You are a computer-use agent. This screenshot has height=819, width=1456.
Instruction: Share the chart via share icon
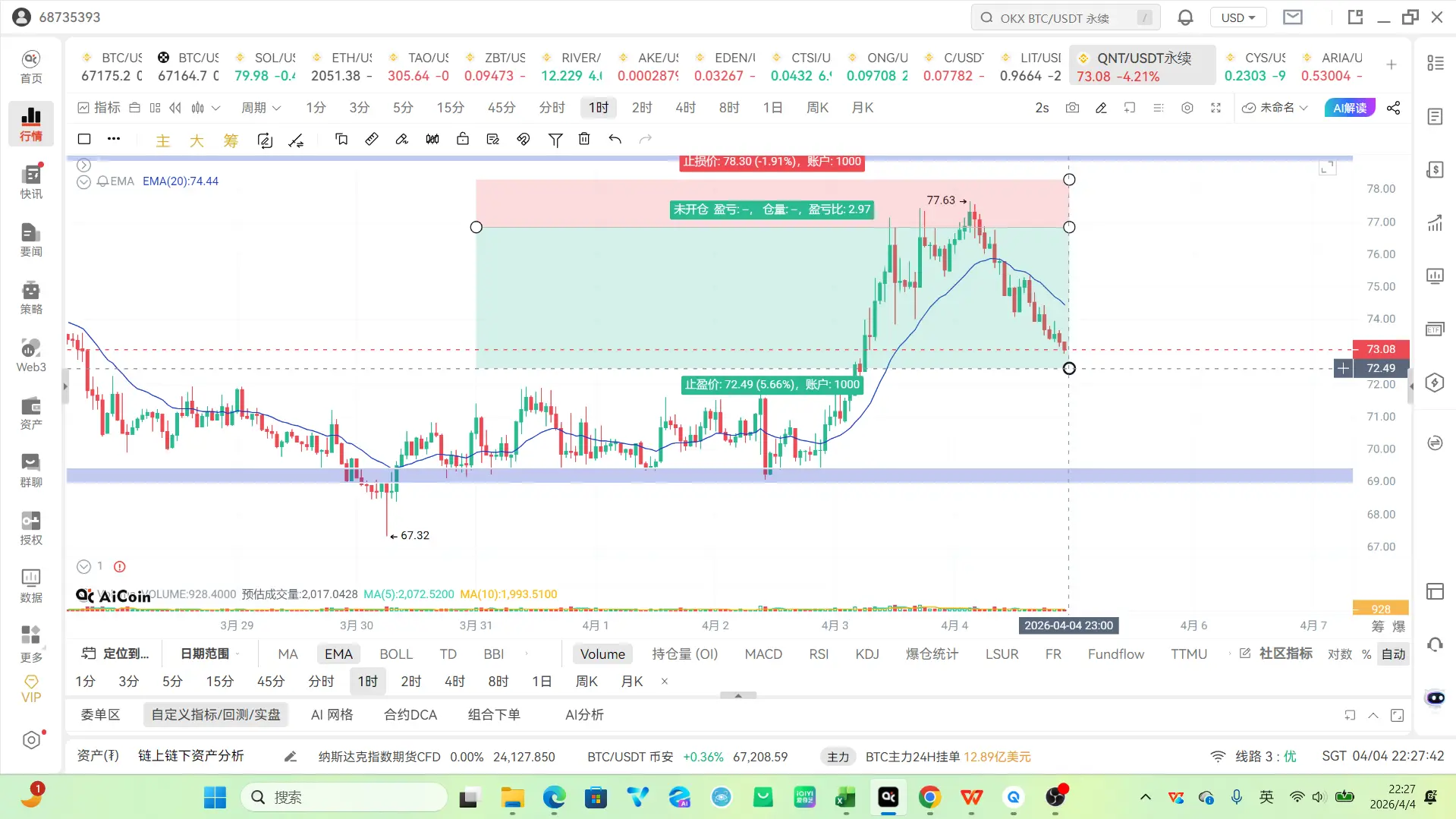(1394, 108)
